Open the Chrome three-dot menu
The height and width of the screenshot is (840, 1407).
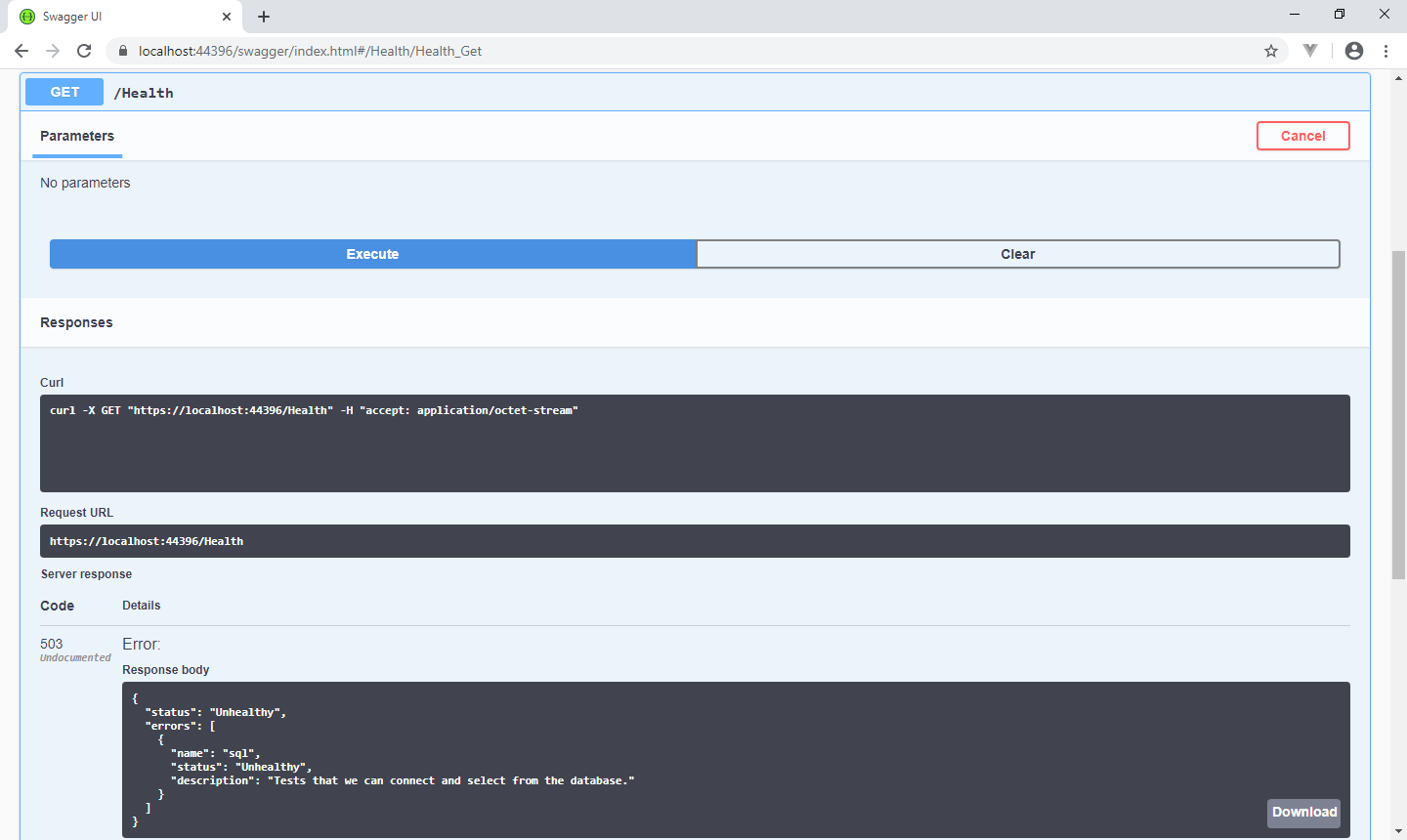point(1386,50)
